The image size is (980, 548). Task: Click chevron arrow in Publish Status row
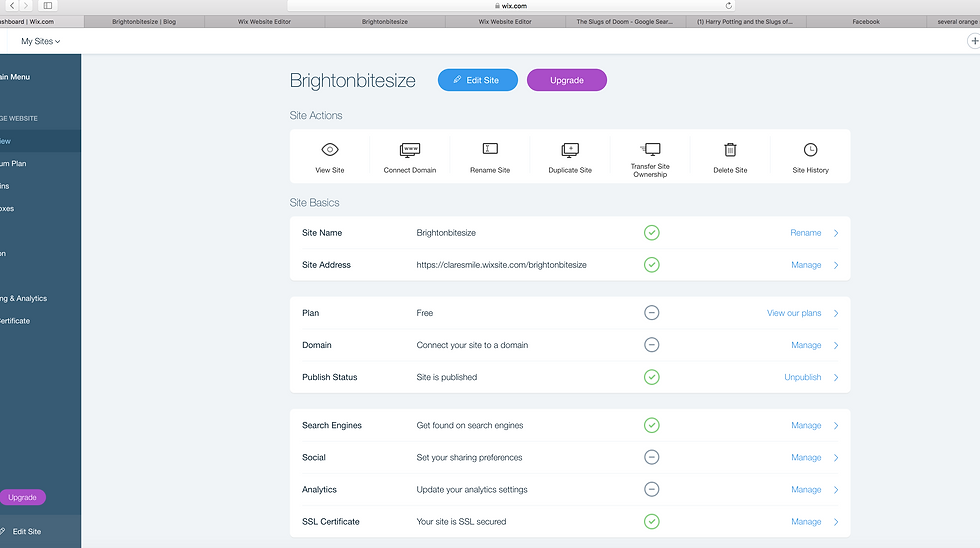[x=836, y=377]
